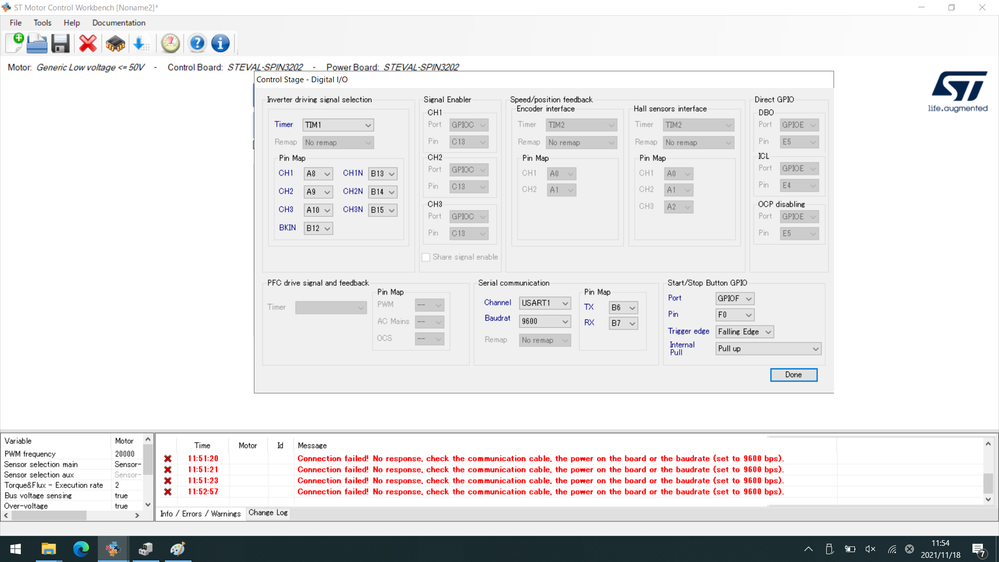The image size is (999, 562).
Task: Open BKIN pin B12 dropdown
Action: tap(318, 228)
